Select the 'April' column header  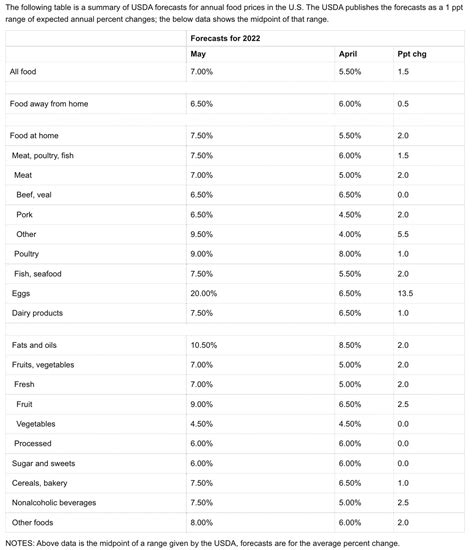348,54
